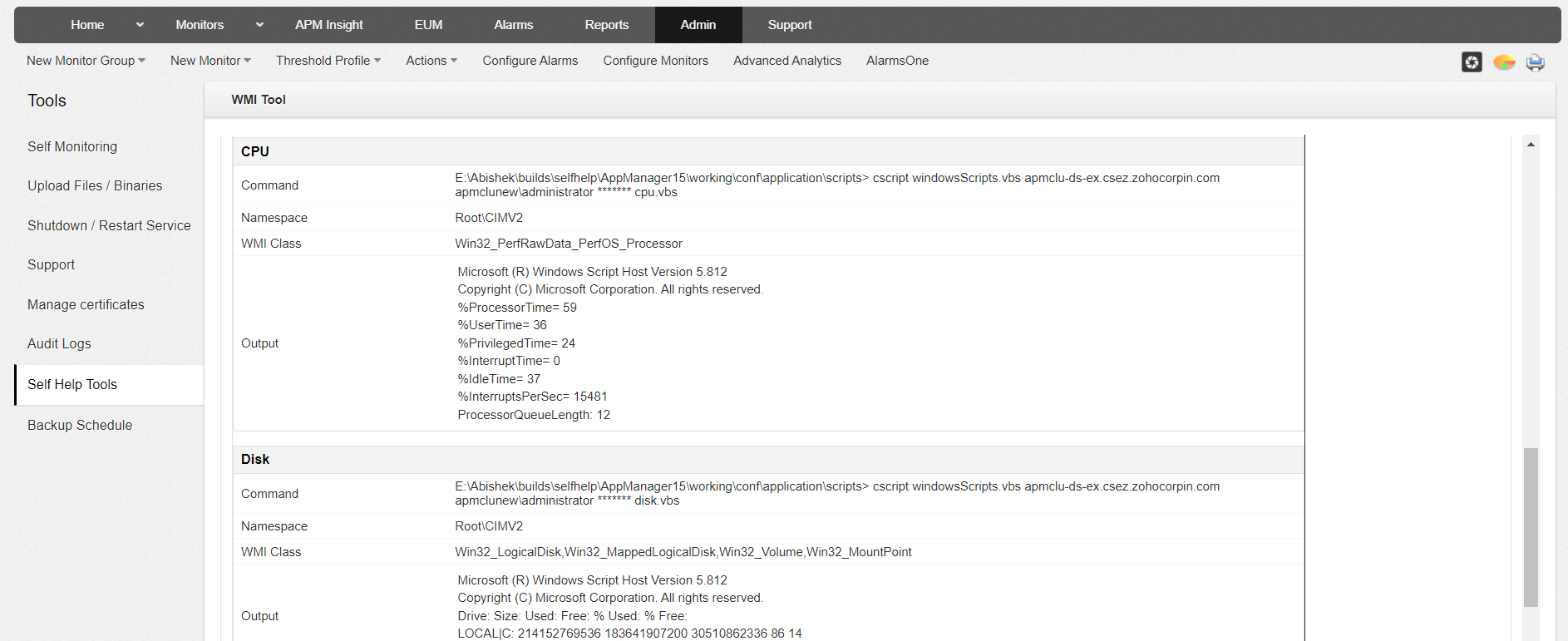Click the camera shutter snapshot icon
The image size is (1568, 641).
pyautogui.click(x=1472, y=62)
